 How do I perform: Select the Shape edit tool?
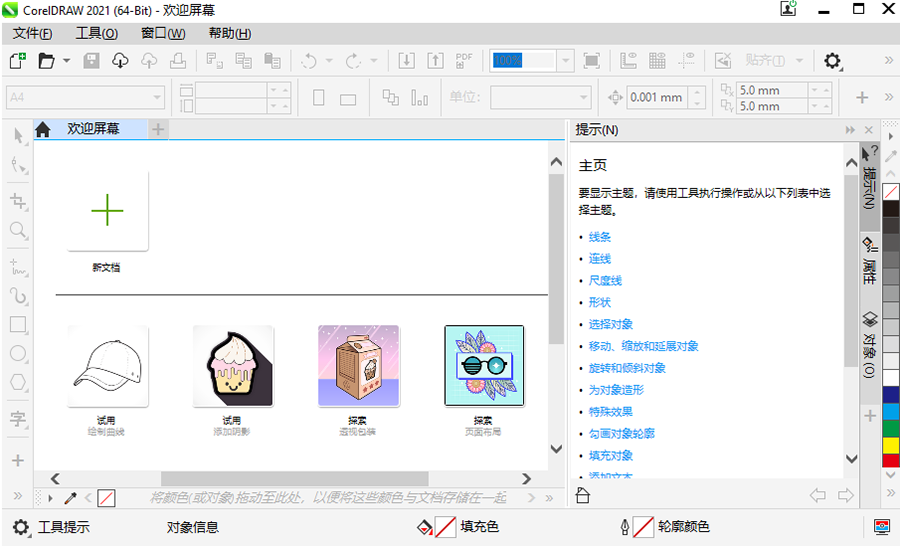click(18, 166)
